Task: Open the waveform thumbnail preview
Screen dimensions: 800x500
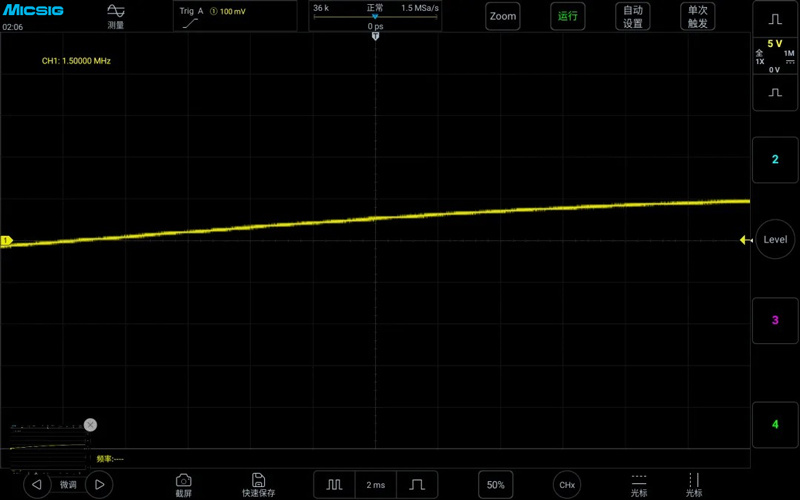Action: coord(48,448)
